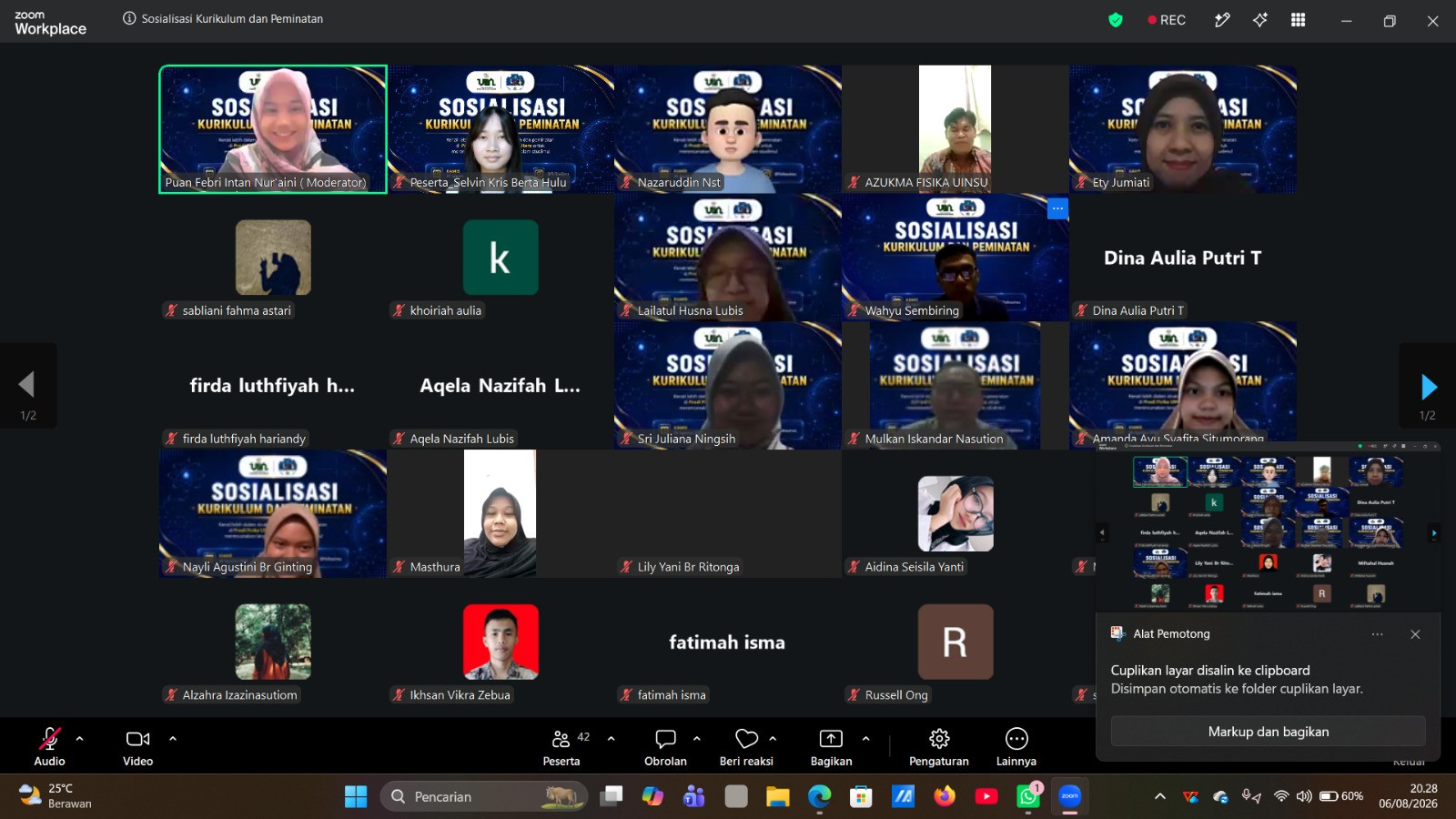This screenshot has width=1456, height=819.
Task: Open Task View in the taskbar
Action: tap(612, 796)
